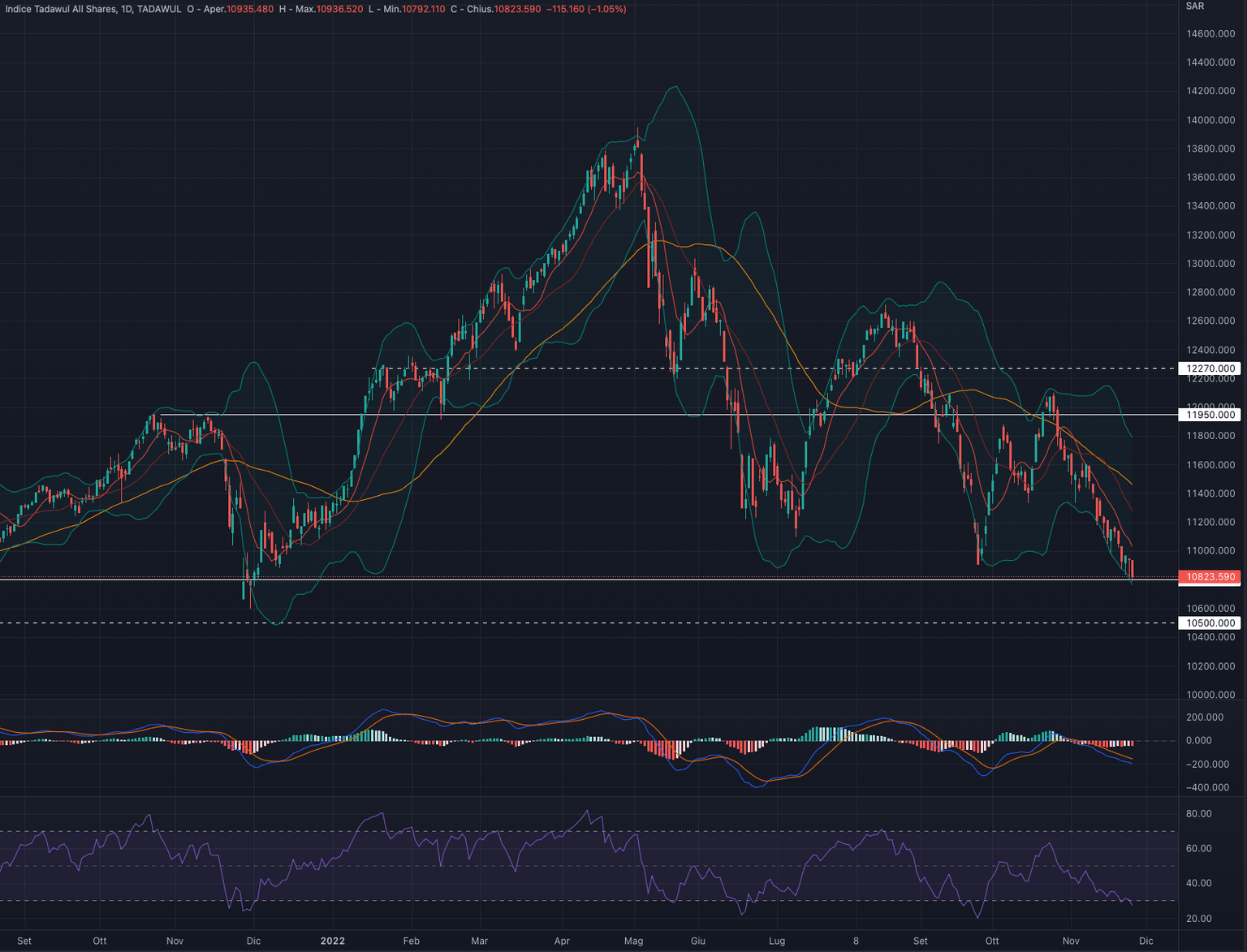Click the Feb label on time axis

coord(411,941)
